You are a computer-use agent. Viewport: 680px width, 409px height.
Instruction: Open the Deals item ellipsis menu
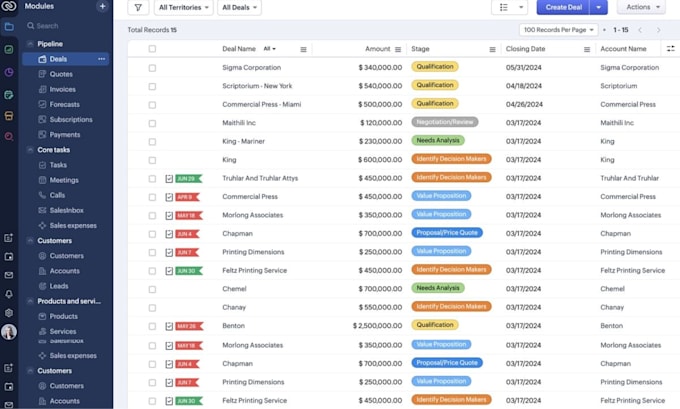(101, 59)
